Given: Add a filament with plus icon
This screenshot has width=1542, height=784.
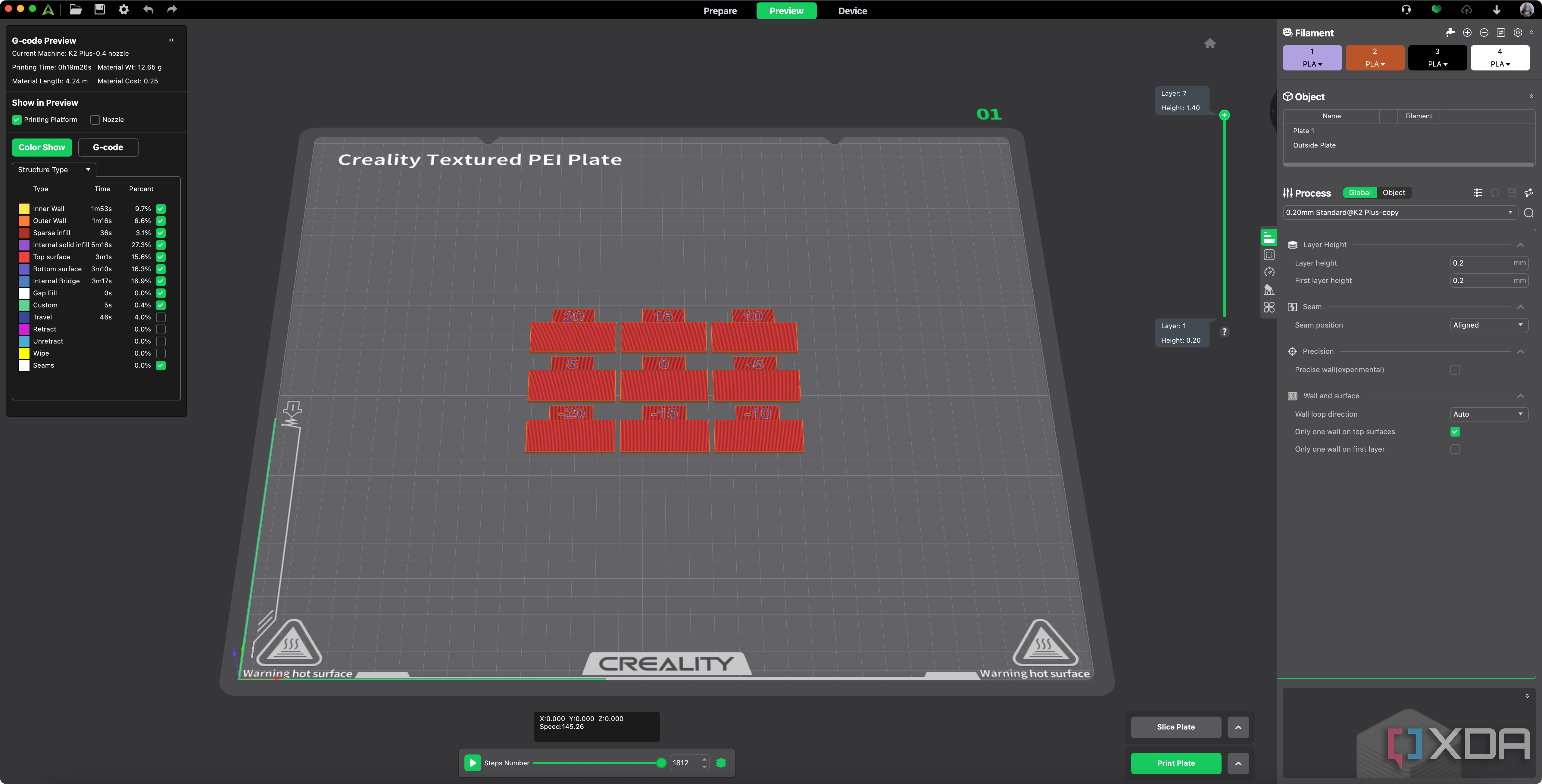Looking at the screenshot, I should point(1467,33).
